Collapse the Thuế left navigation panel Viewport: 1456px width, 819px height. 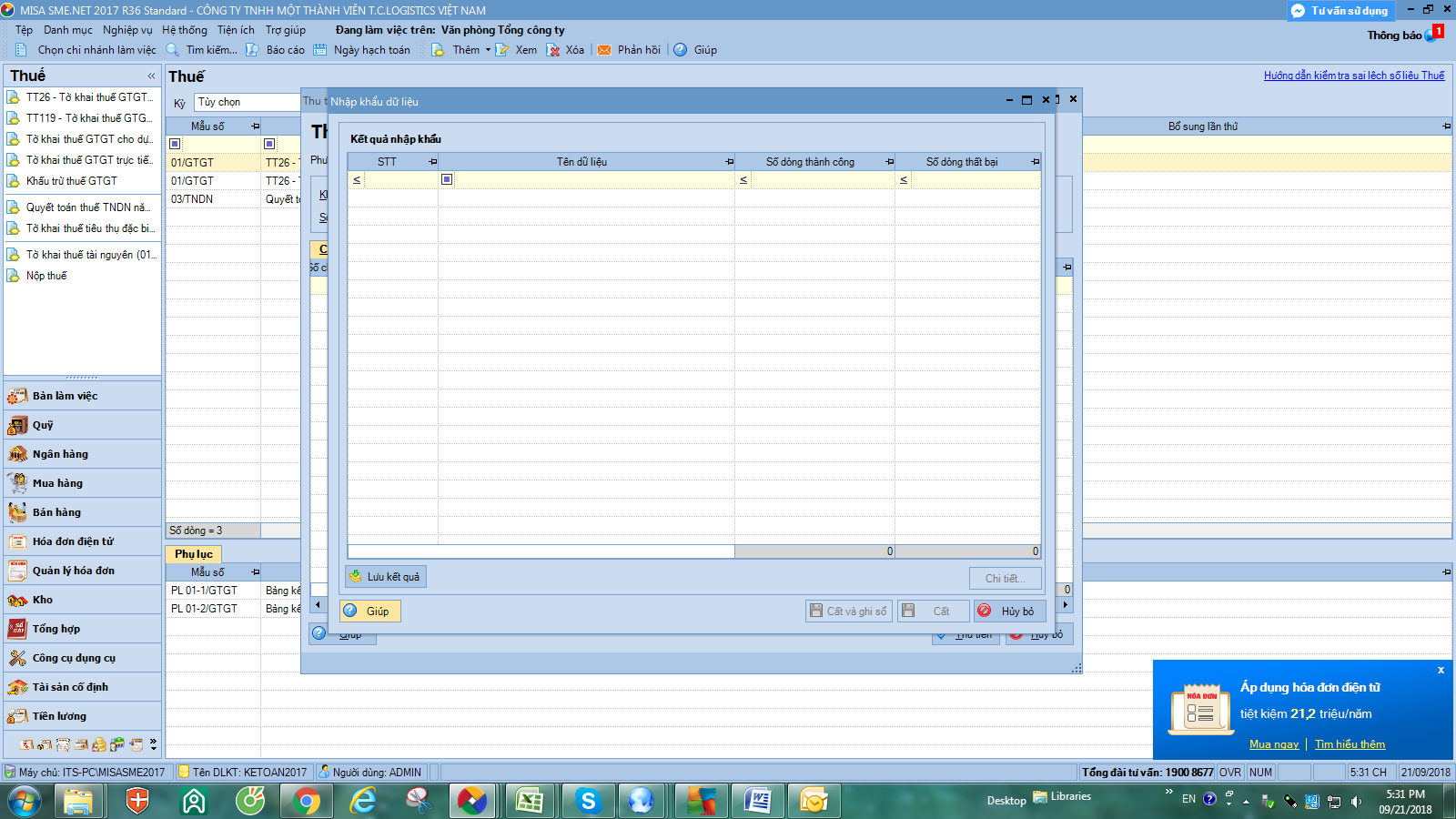coord(151,76)
